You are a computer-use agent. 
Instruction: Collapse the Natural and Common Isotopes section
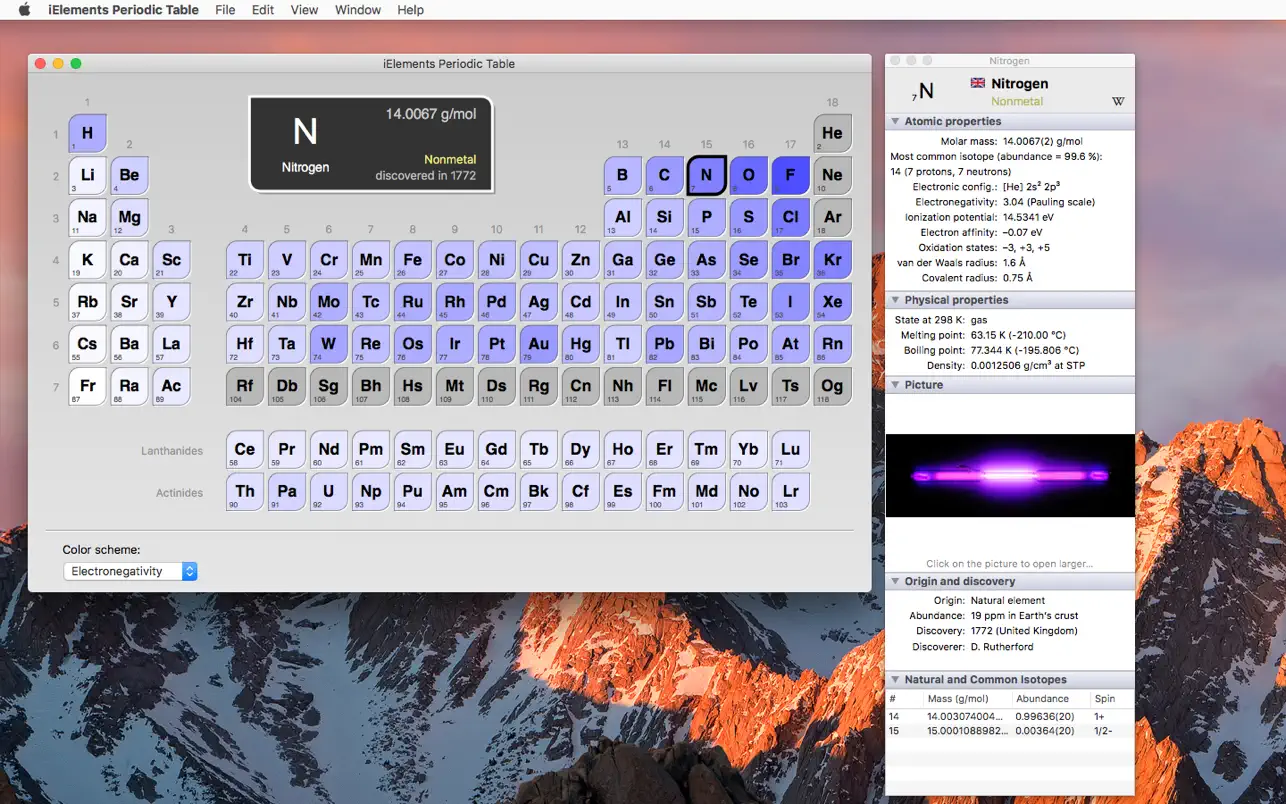coord(895,679)
